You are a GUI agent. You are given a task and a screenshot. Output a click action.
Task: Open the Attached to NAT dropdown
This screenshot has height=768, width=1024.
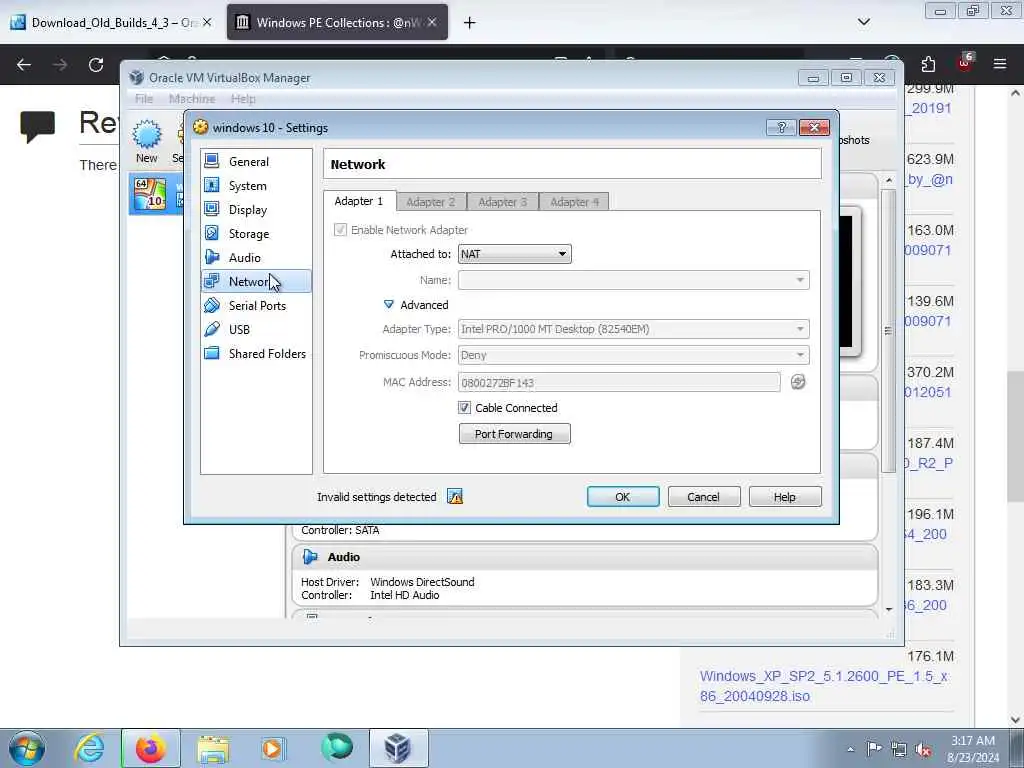click(515, 254)
